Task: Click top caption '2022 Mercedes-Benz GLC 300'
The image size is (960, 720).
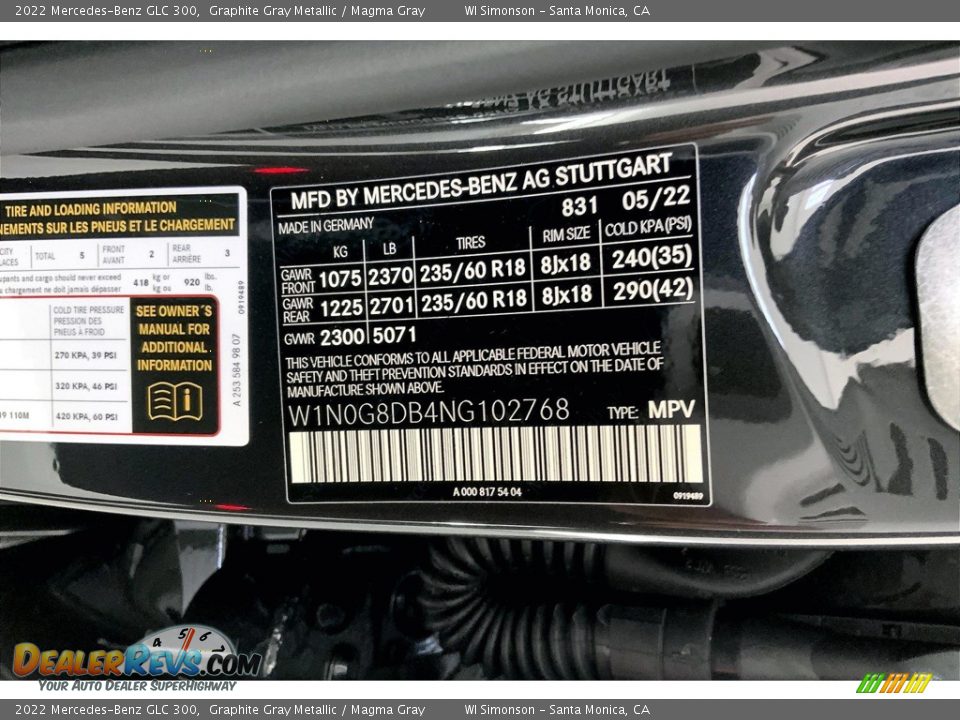Action: pyautogui.click(x=107, y=10)
